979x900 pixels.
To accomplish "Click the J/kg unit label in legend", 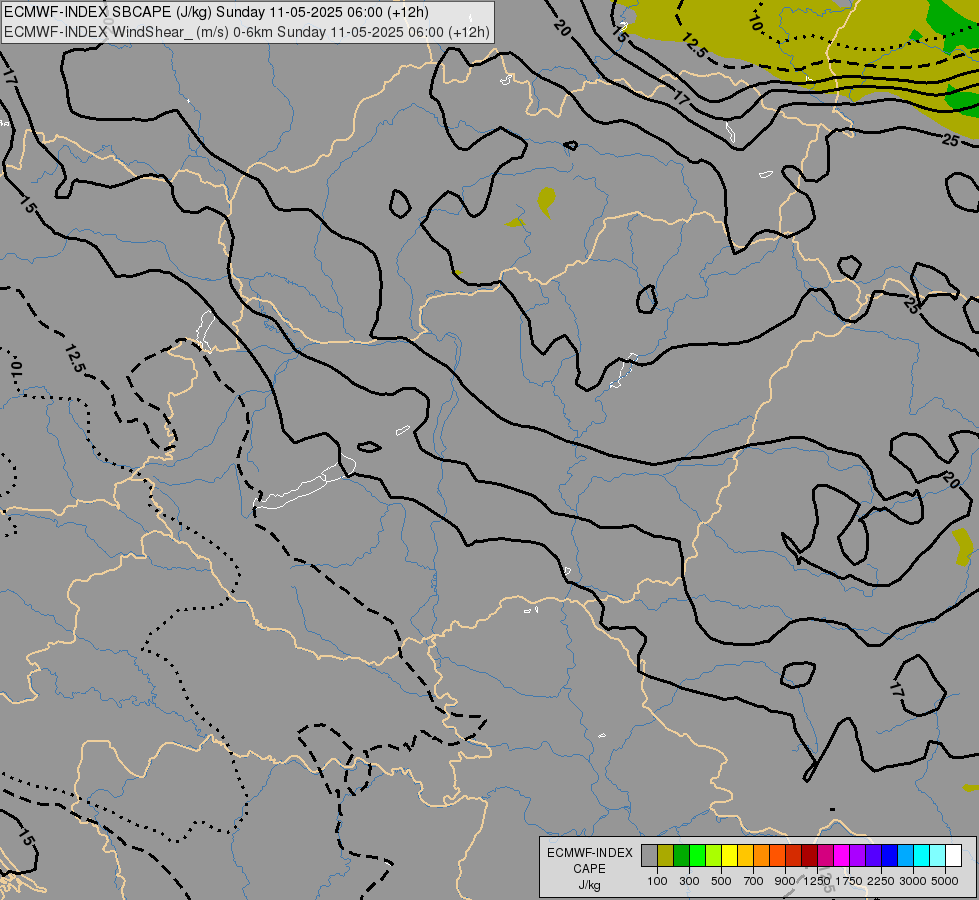I will pyautogui.click(x=589, y=885).
